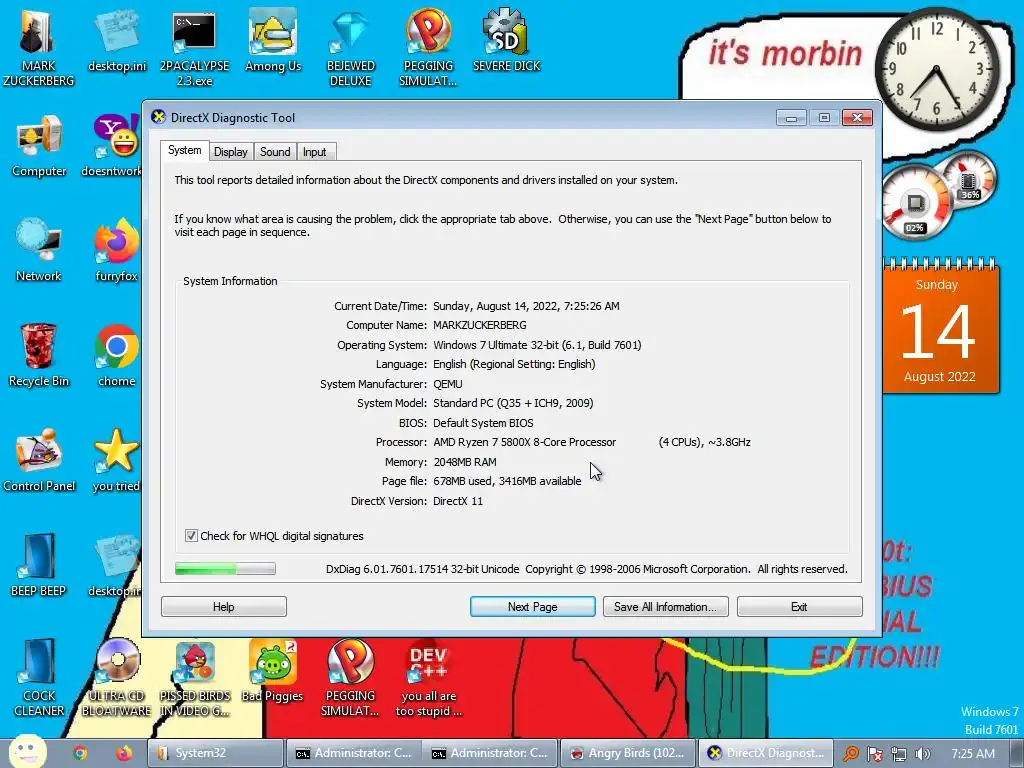Open the Sound tab
This screenshot has width=1024, height=768.
(x=275, y=152)
